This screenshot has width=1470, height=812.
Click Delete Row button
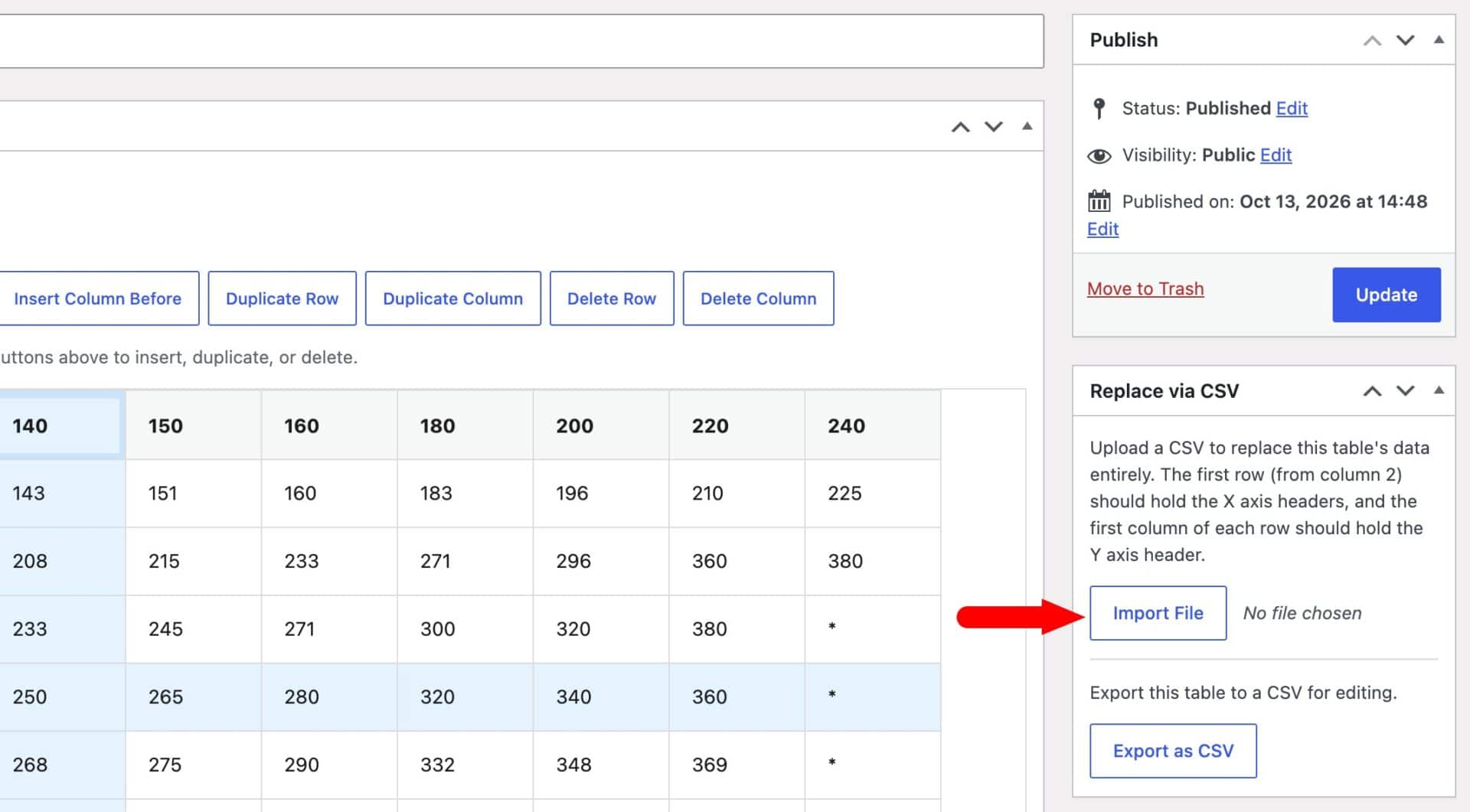612,298
